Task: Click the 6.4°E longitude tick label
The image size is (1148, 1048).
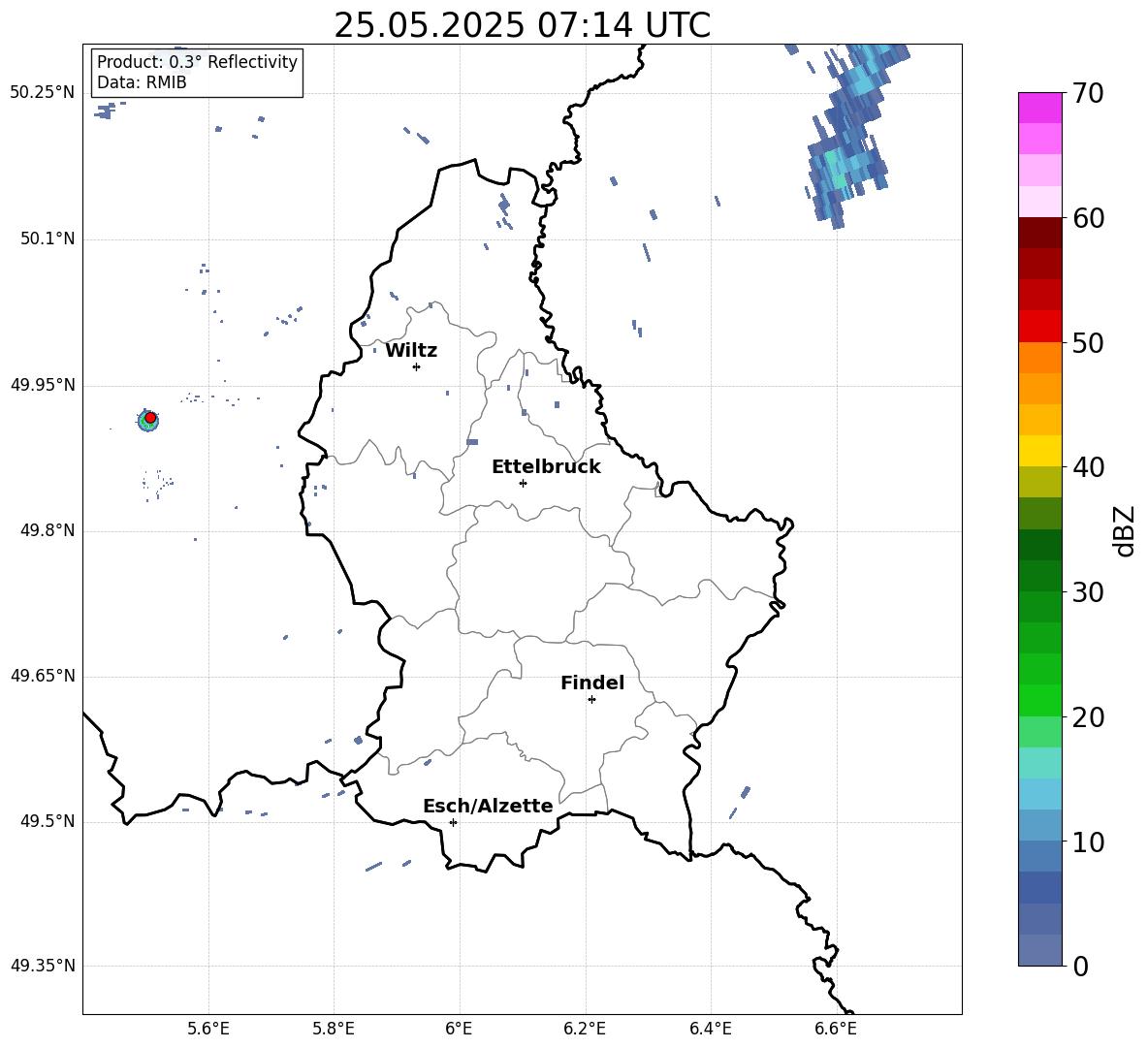Action: 710,1029
